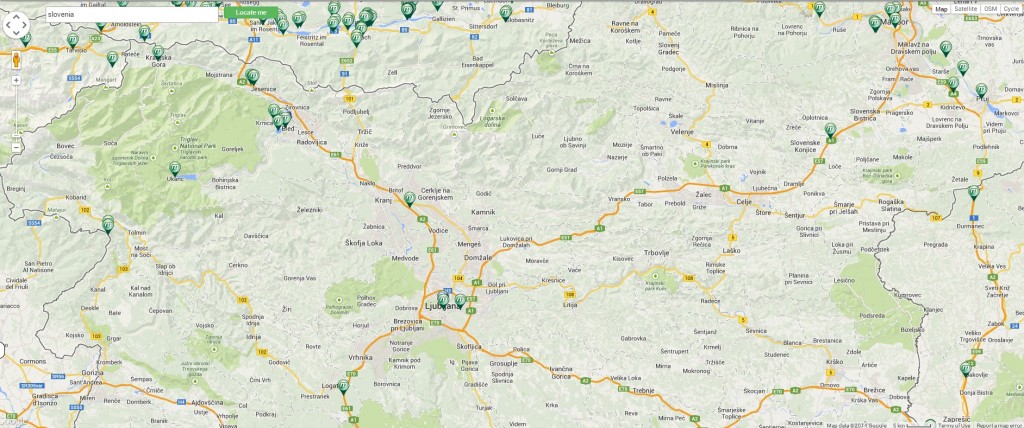Click the zoom level slider track

(16, 113)
